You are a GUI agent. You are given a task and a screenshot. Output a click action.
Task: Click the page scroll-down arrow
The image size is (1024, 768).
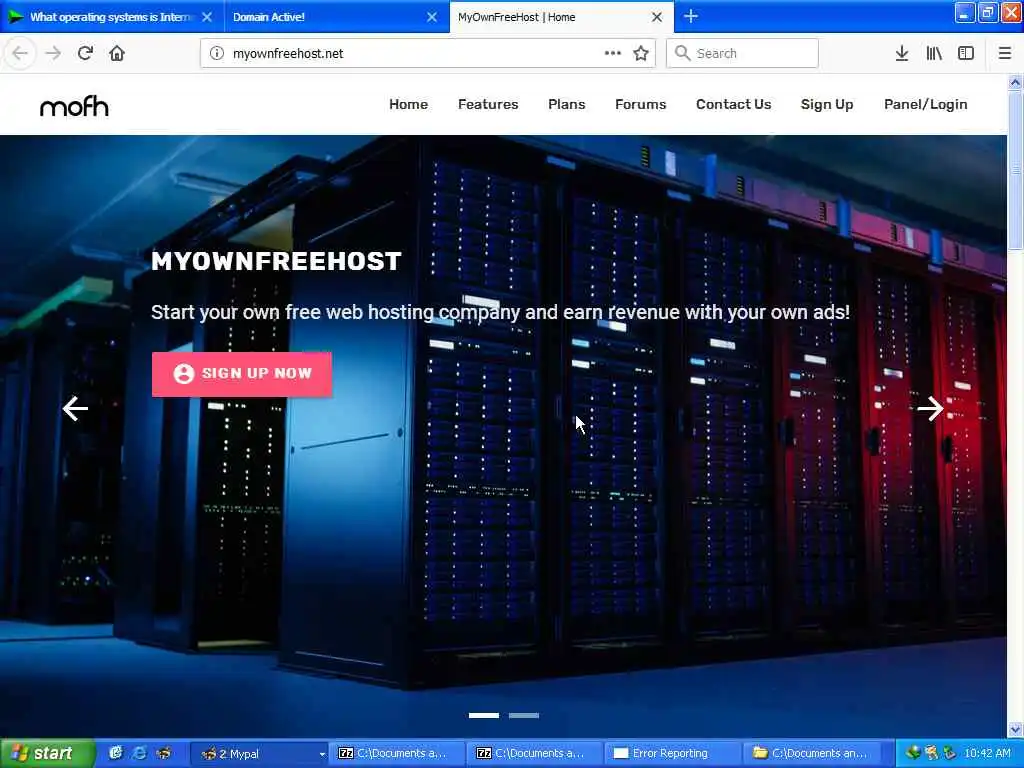pos(1015,729)
